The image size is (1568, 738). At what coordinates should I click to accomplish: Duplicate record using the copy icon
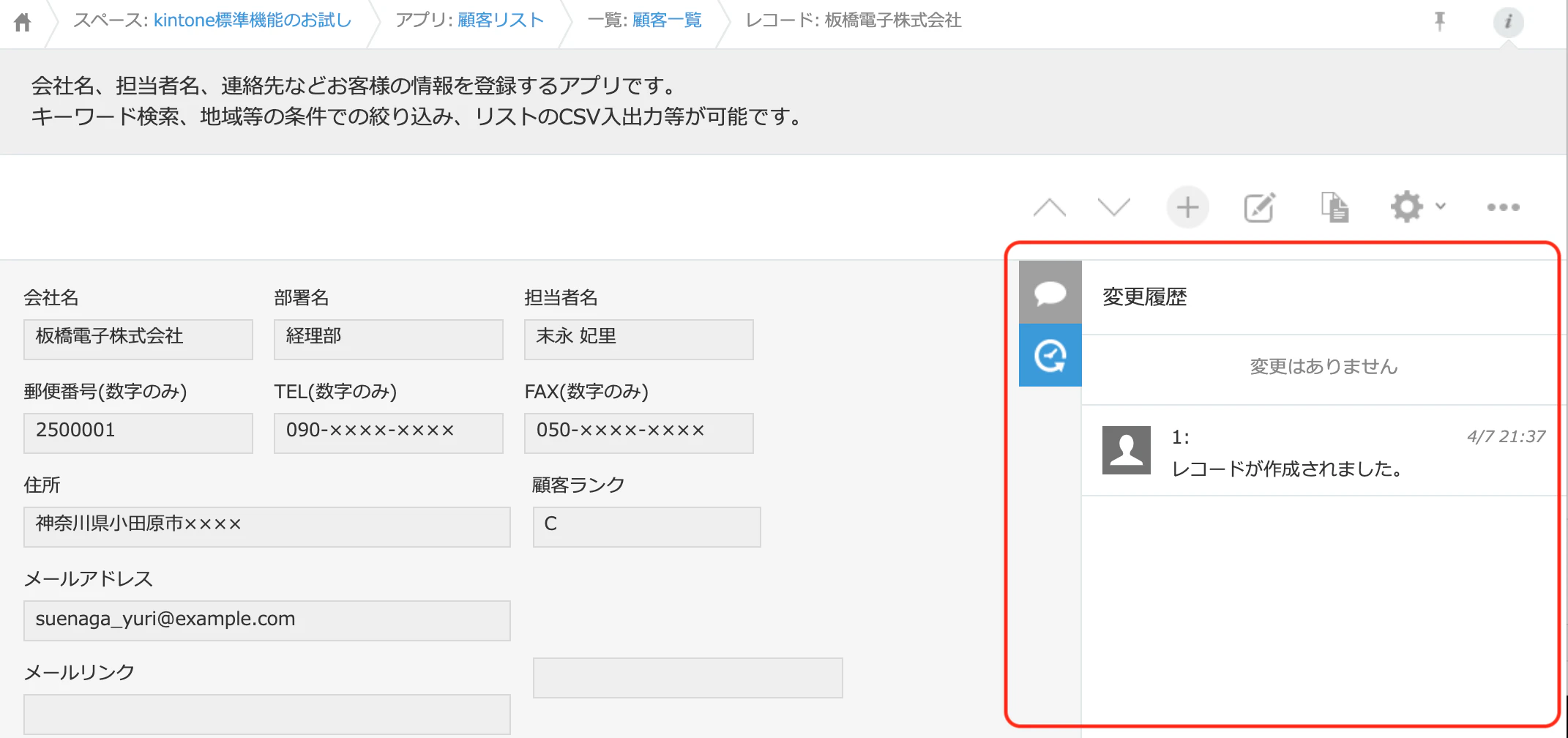tap(1334, 207)
